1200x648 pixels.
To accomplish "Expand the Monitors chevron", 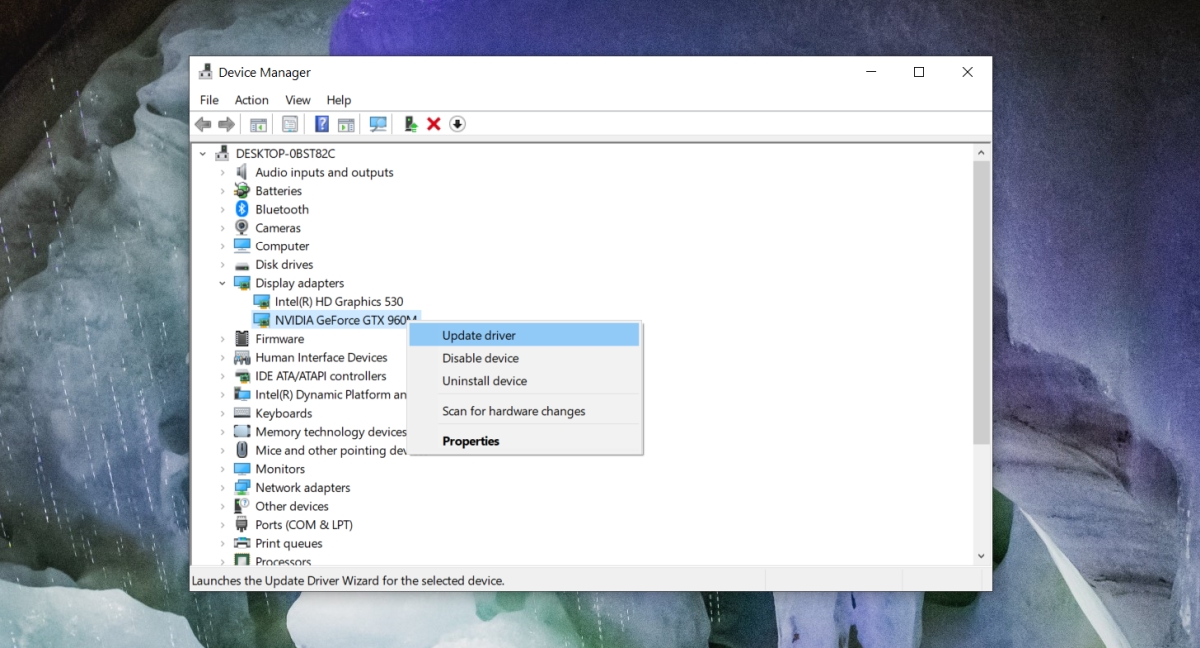I will click(223, 469).
